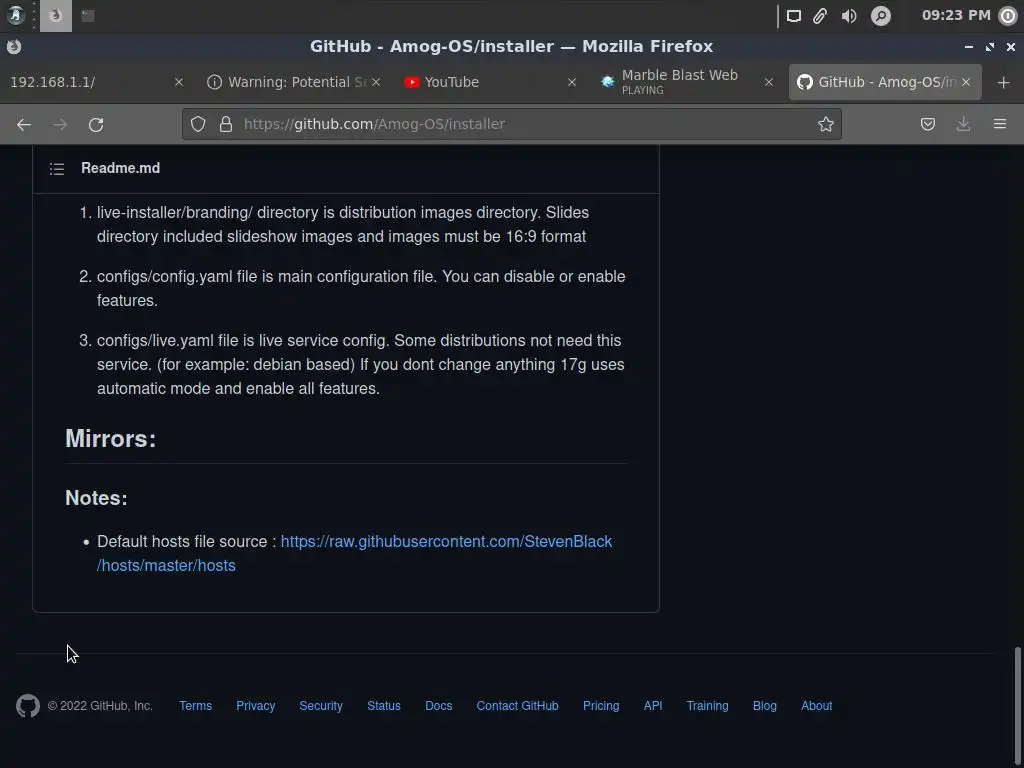
Task: Close the Warning: Potential Security tab
Action: pos(376,82)
